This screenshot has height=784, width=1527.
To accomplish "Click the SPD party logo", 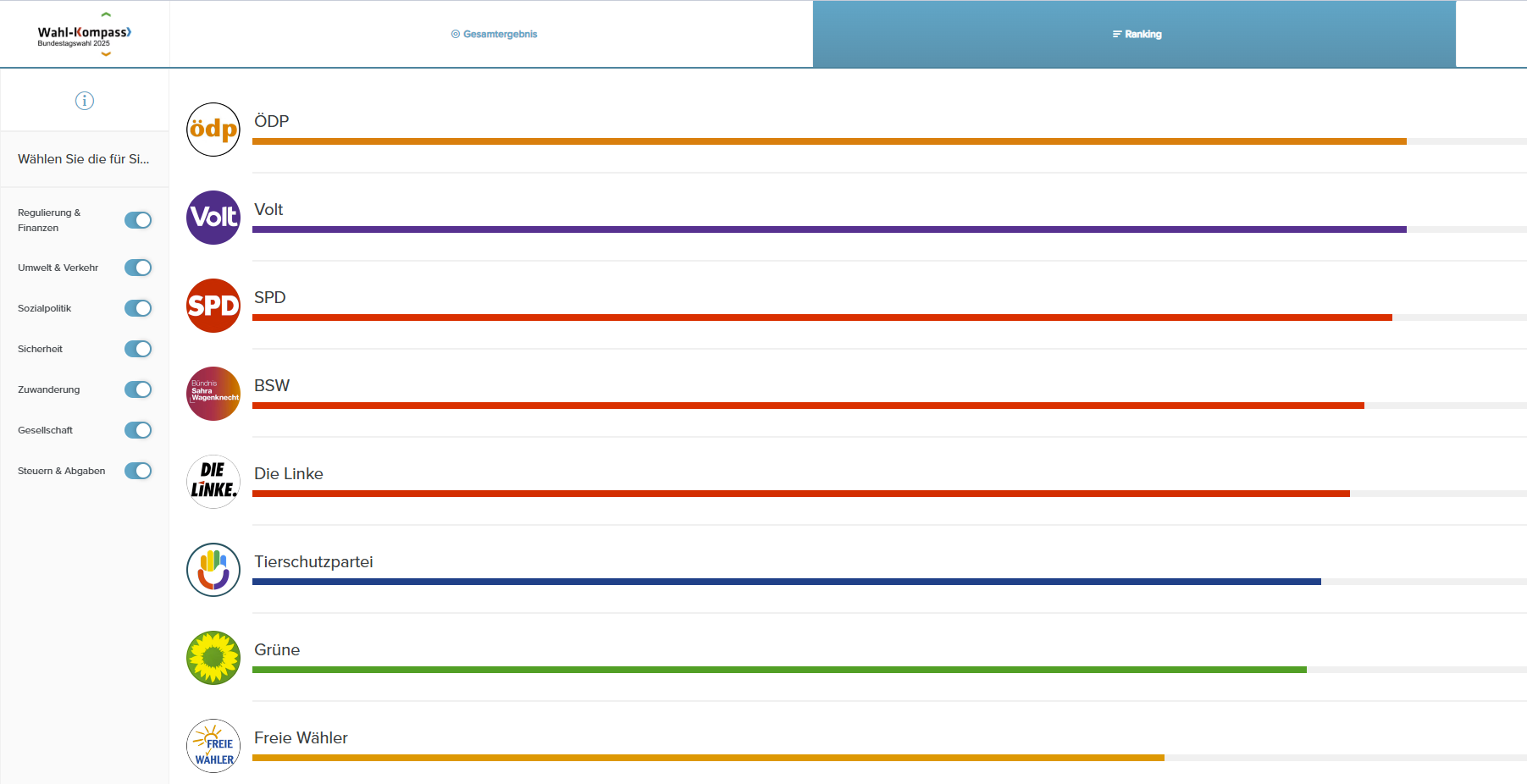I will [213, 306].
